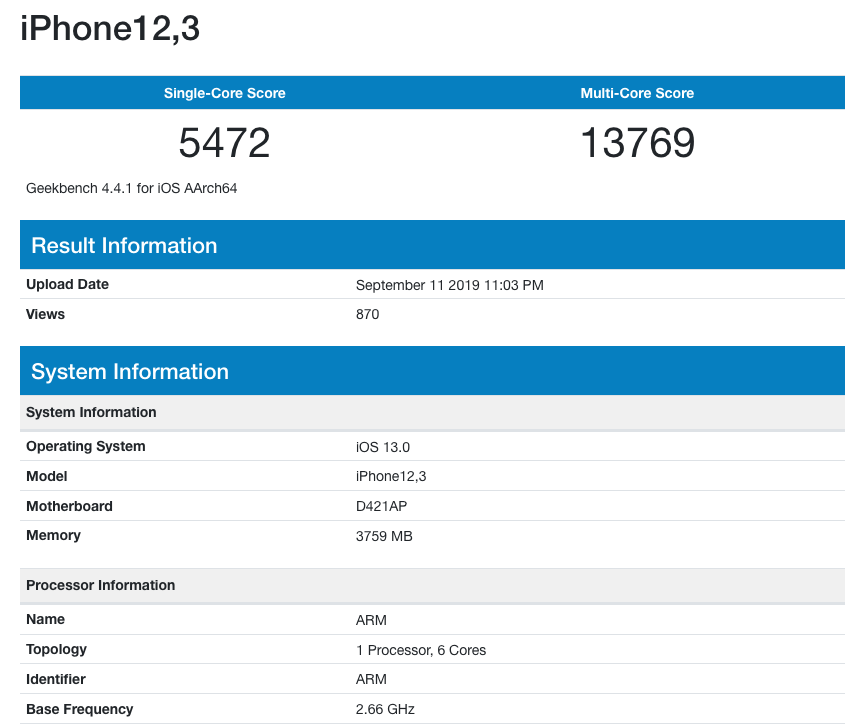The height and width of the screenshot is (726, 868).
Task: Select the Identifier label
Action: (x=56, y=679)
